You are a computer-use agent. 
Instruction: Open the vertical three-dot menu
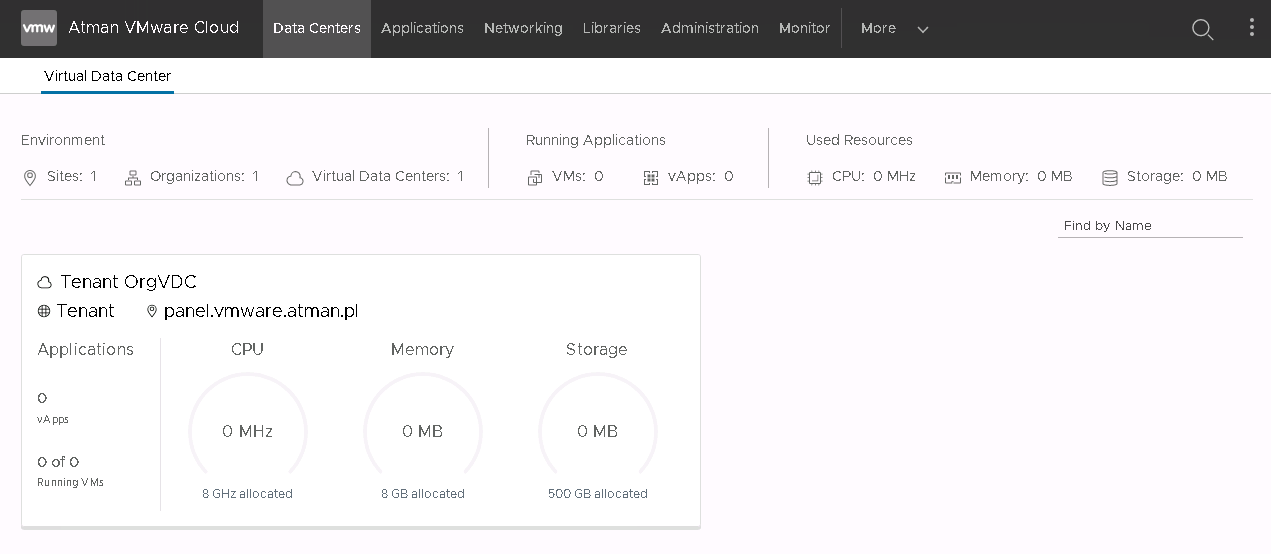pyautogui.click(x=1251, y=28)
